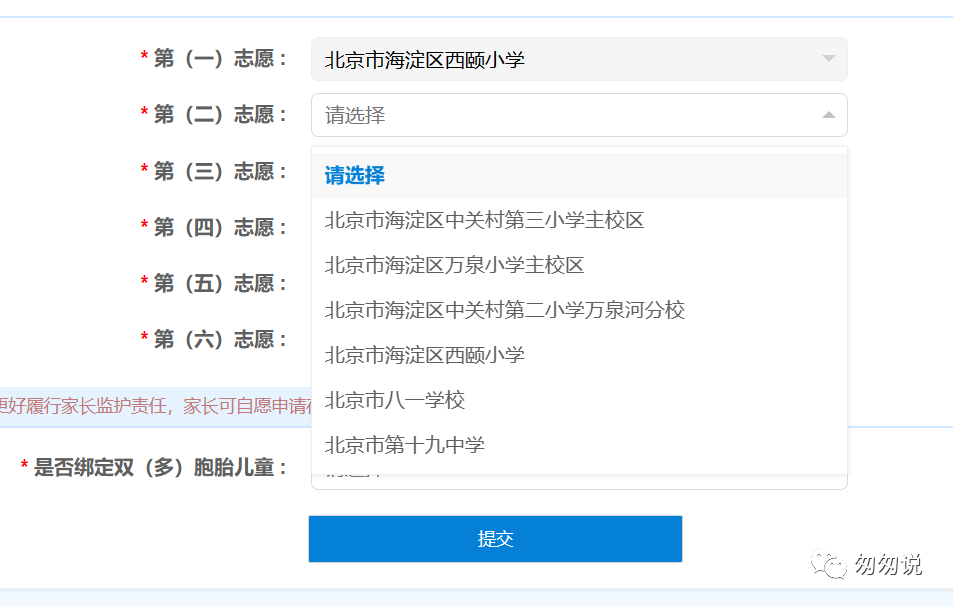Click the down arrow in first choice field
The width and height of the screenshot is (953, 606).
tap(828, 58)
